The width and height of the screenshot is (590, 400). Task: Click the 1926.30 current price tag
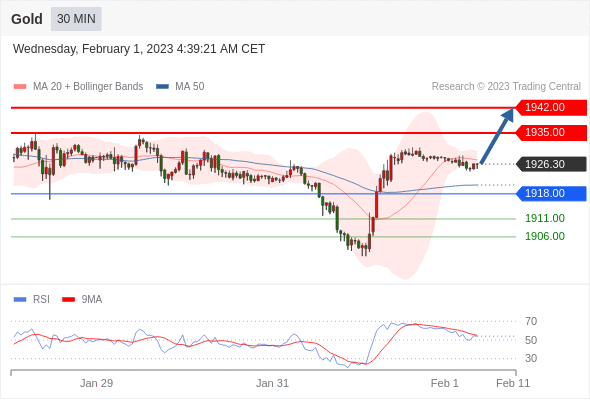pos(551,164)
